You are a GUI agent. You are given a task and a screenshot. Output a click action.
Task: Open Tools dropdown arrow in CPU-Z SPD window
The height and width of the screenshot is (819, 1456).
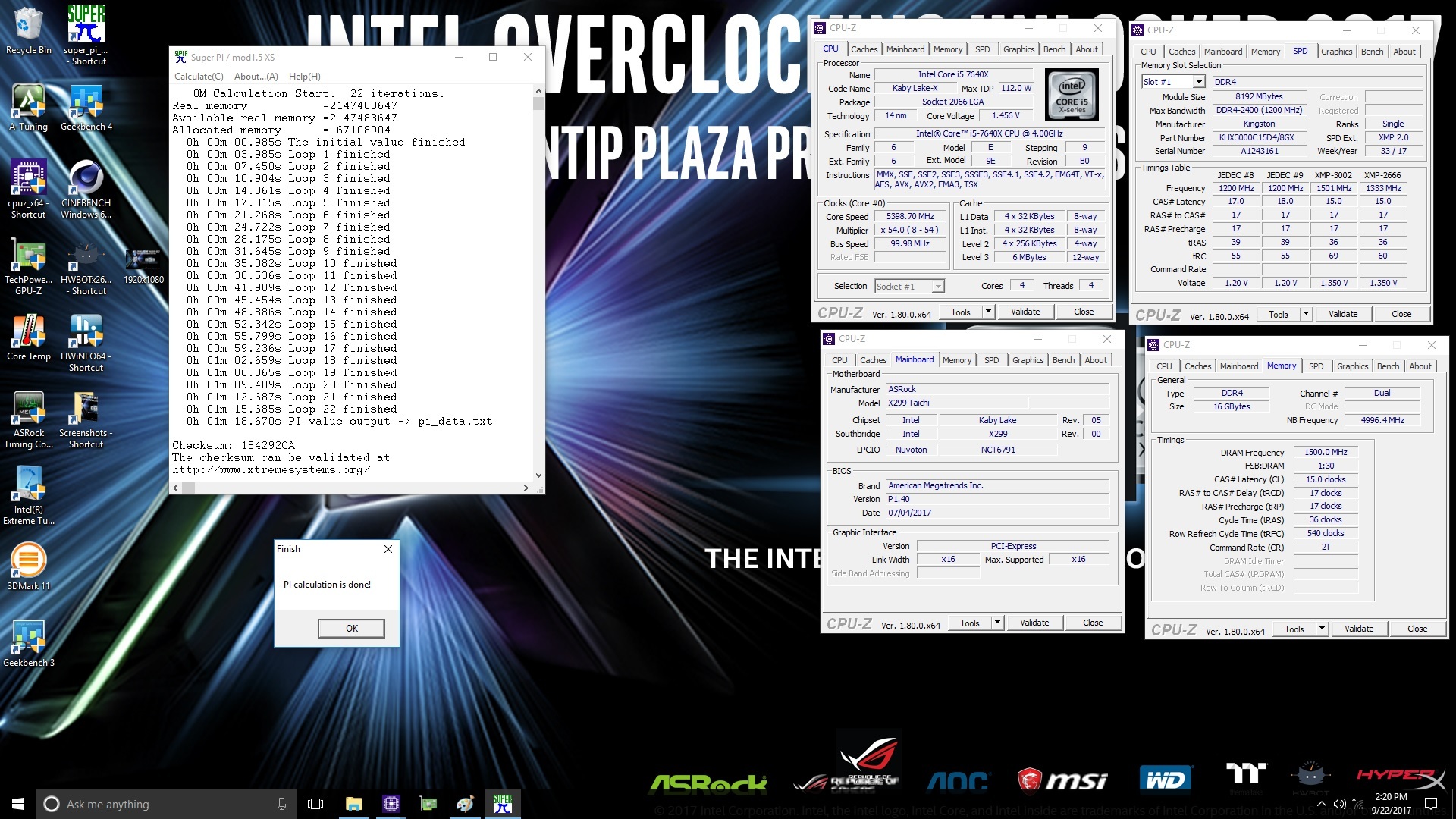point(1305,314)
